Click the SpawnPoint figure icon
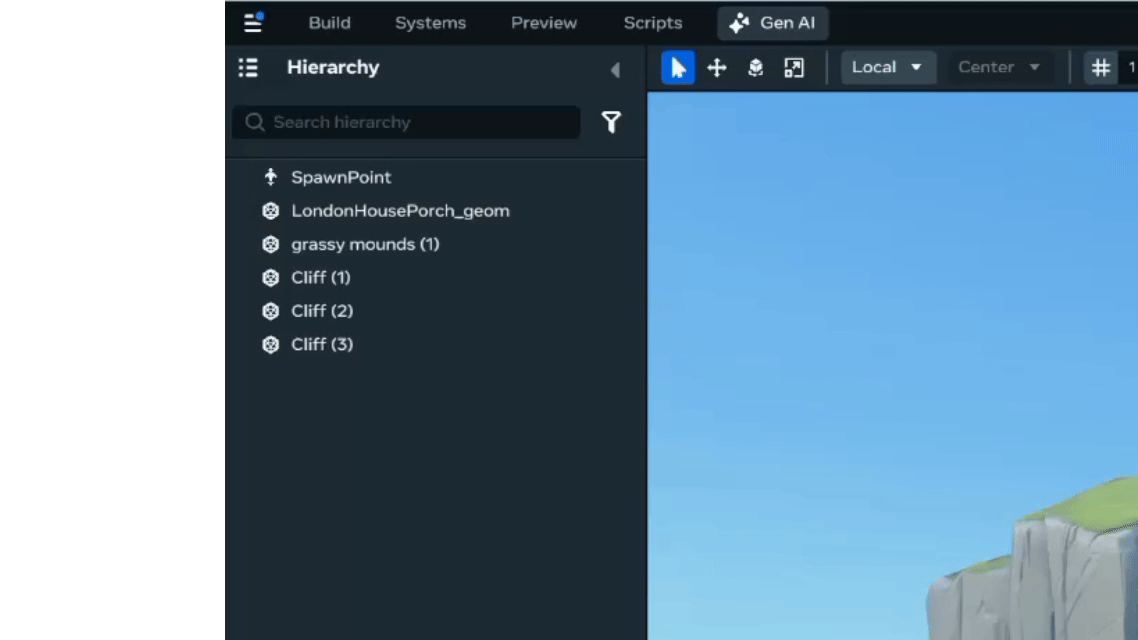 coord(270,177)
